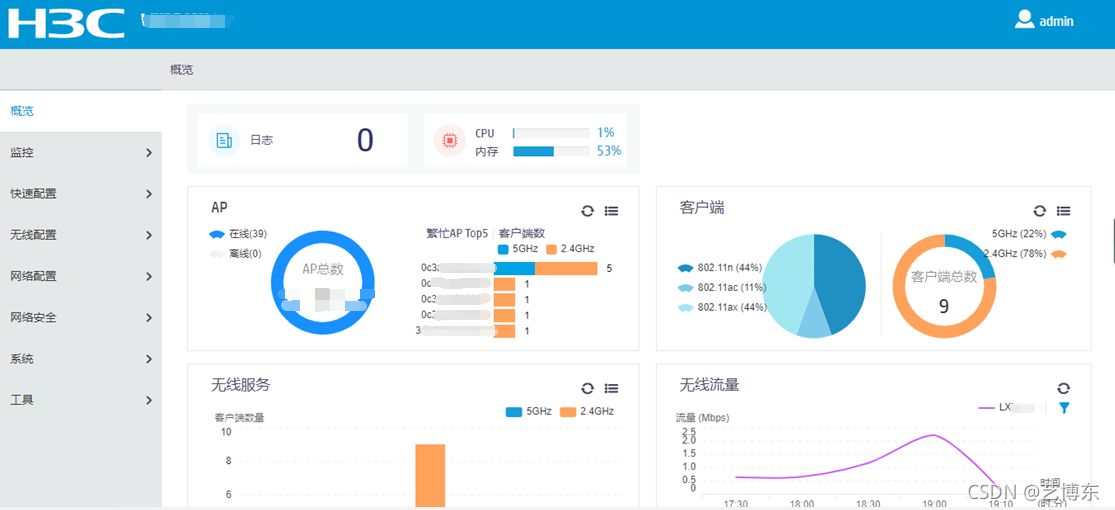Screen dimensions: 1115x510
Task: Toggle 5GHz legend in 无线服务 chart
Action: [x=529, y=411]
